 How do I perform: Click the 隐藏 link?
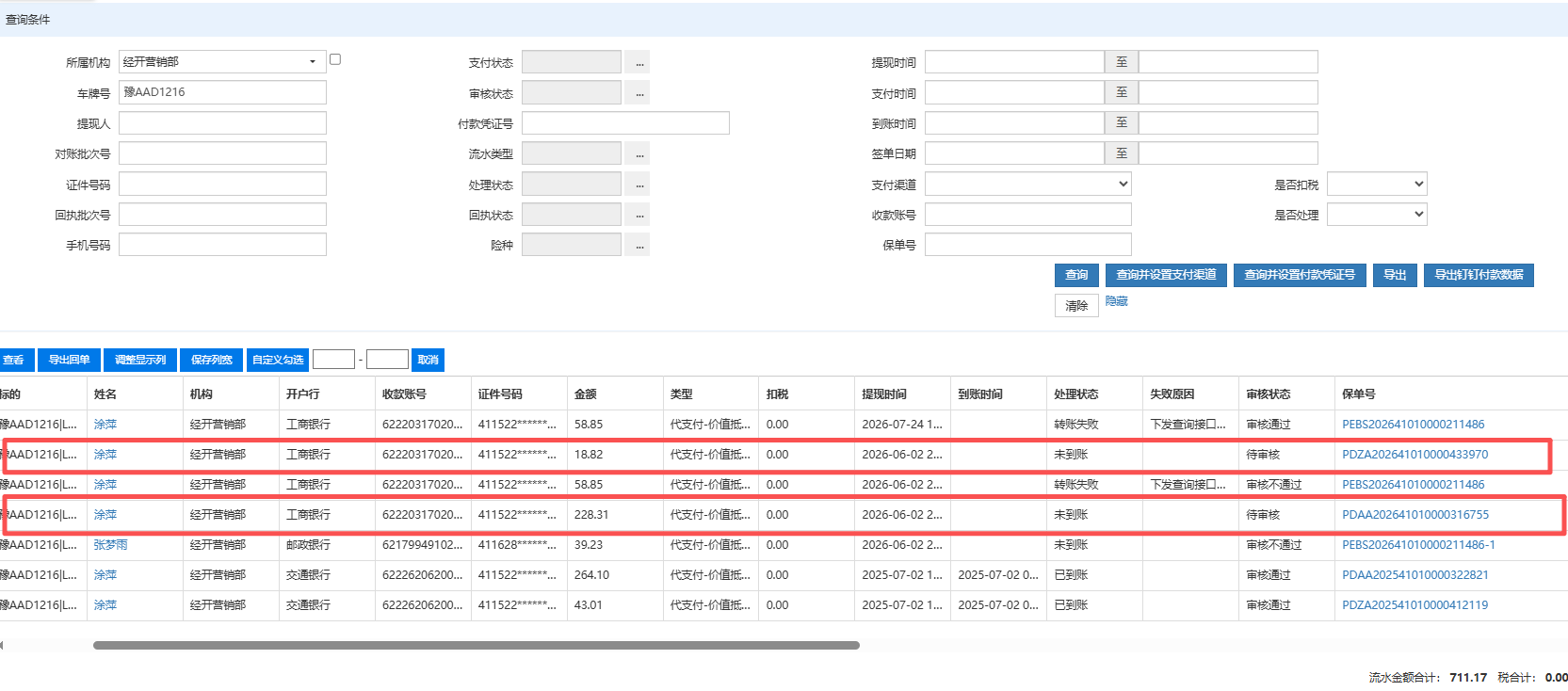point(1117,301)
